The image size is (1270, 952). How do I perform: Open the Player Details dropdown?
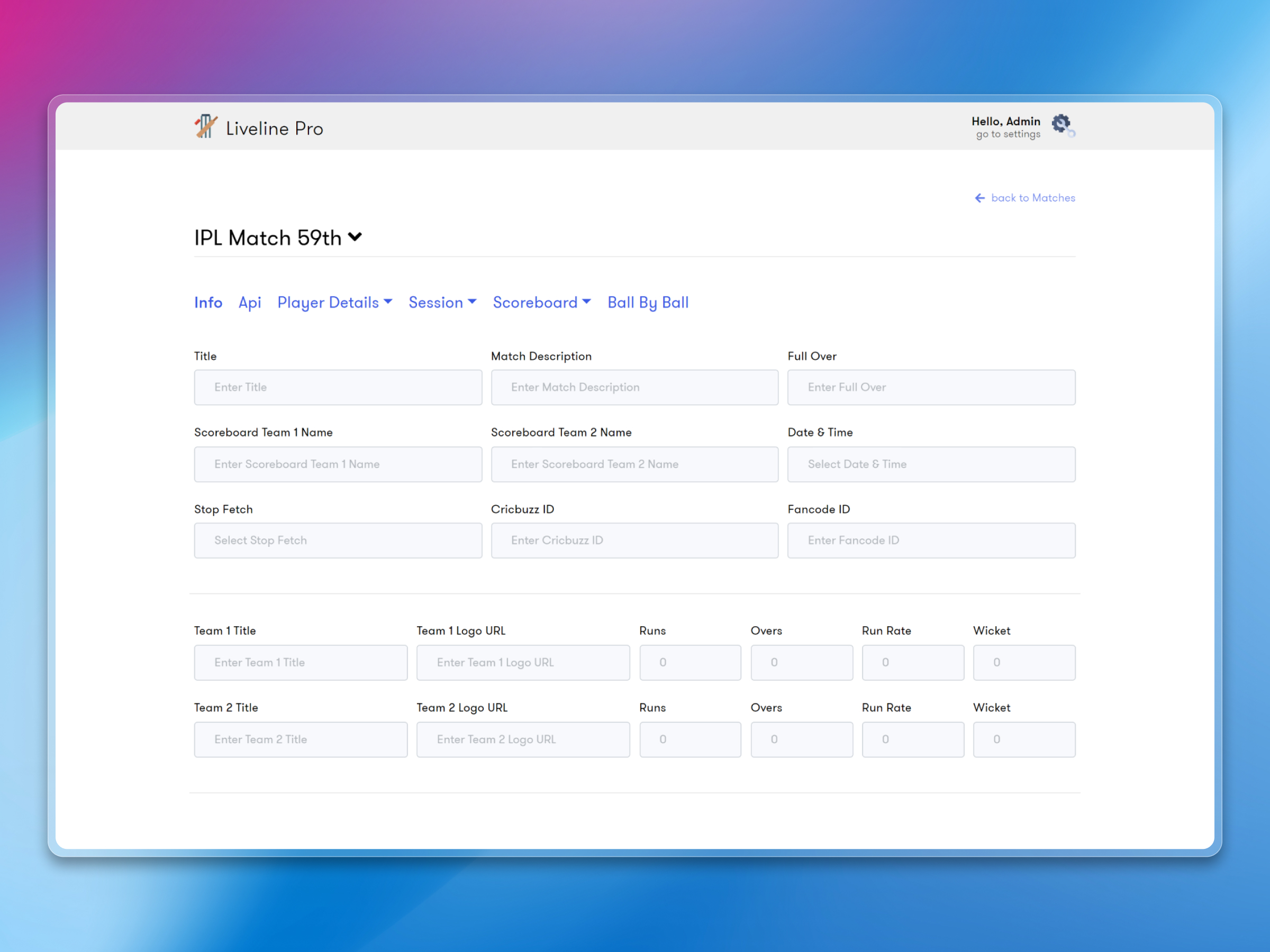334,303
